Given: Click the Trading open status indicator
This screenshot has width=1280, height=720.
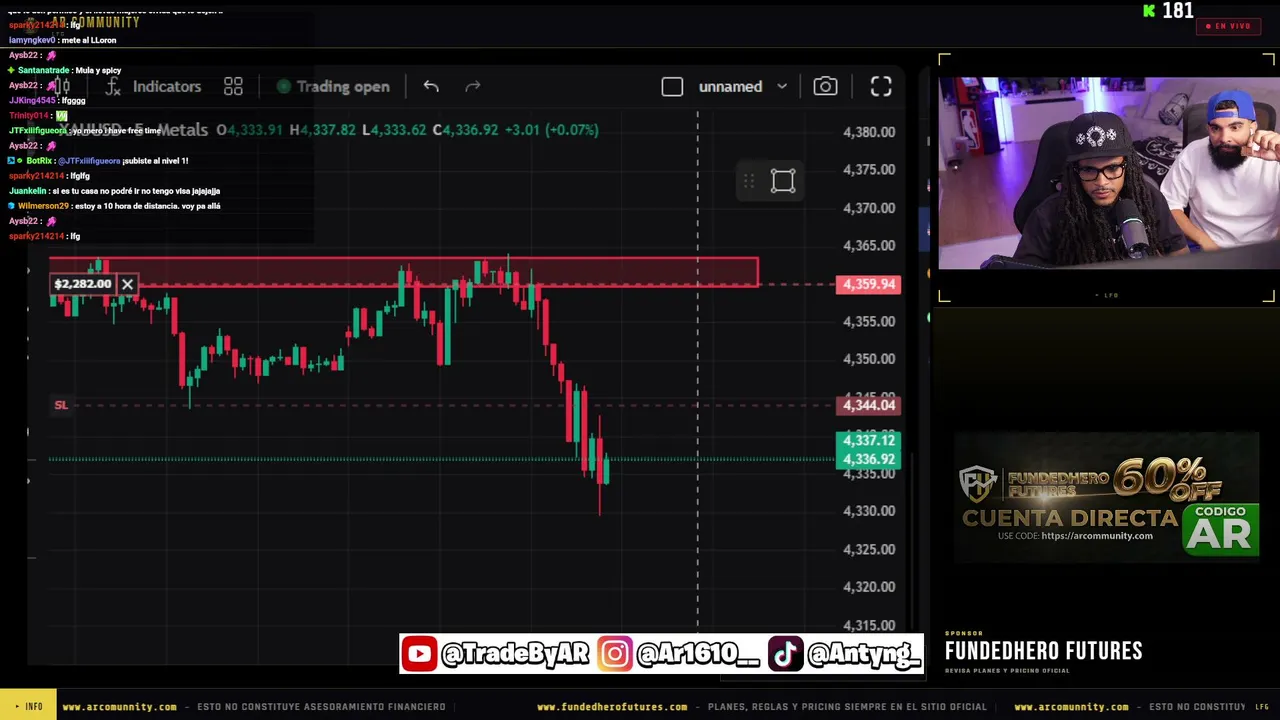Looking at the screenshot, I should 333,87.
